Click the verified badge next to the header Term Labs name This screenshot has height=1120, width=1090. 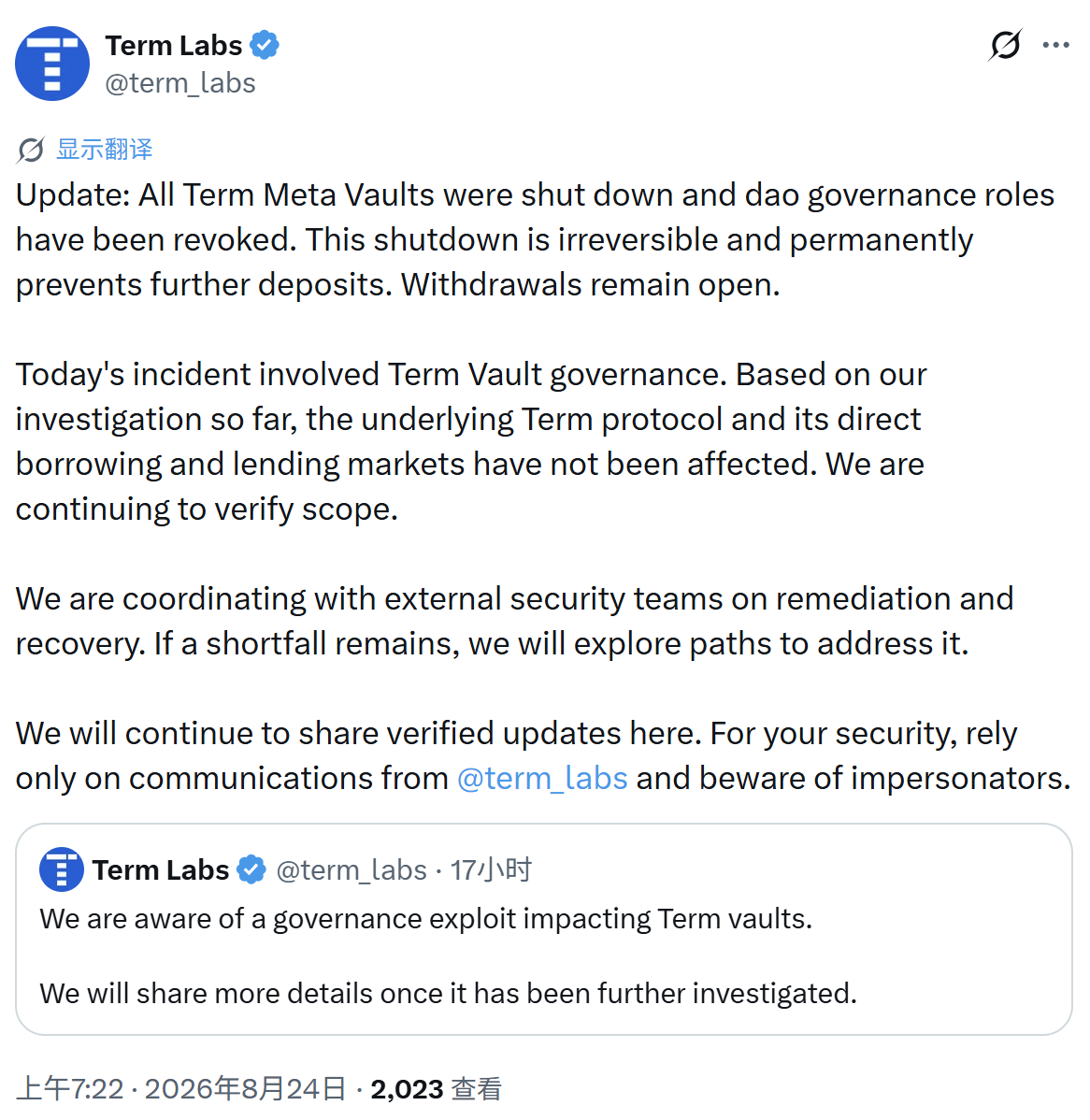(265, 45)
